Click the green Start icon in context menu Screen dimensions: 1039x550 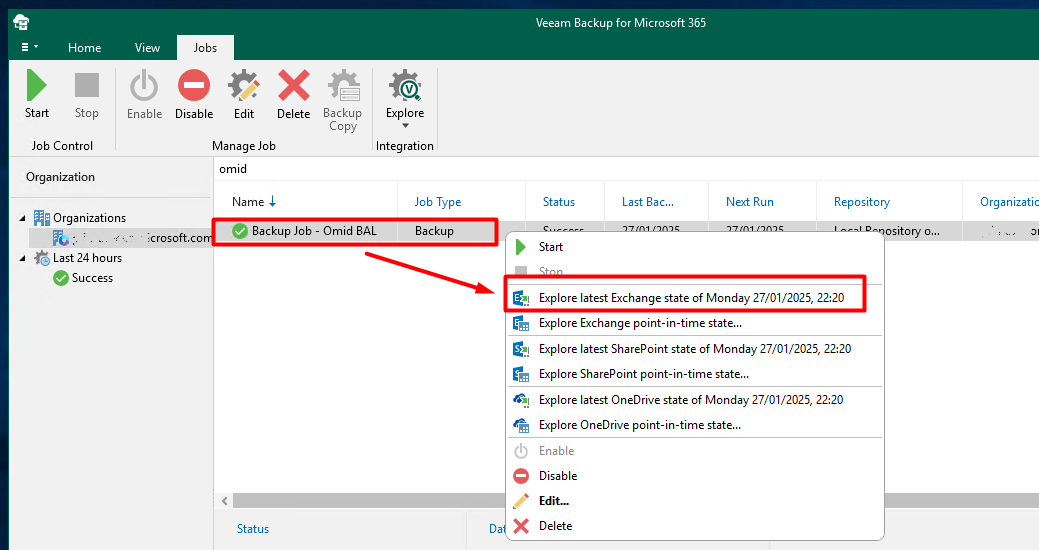[x=521, y=247]
